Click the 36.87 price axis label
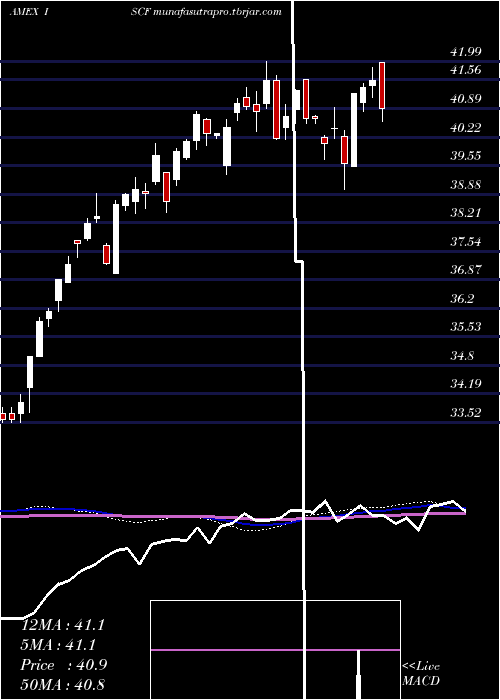The height and width of the screenshot is (700, 500). point(466,270)
